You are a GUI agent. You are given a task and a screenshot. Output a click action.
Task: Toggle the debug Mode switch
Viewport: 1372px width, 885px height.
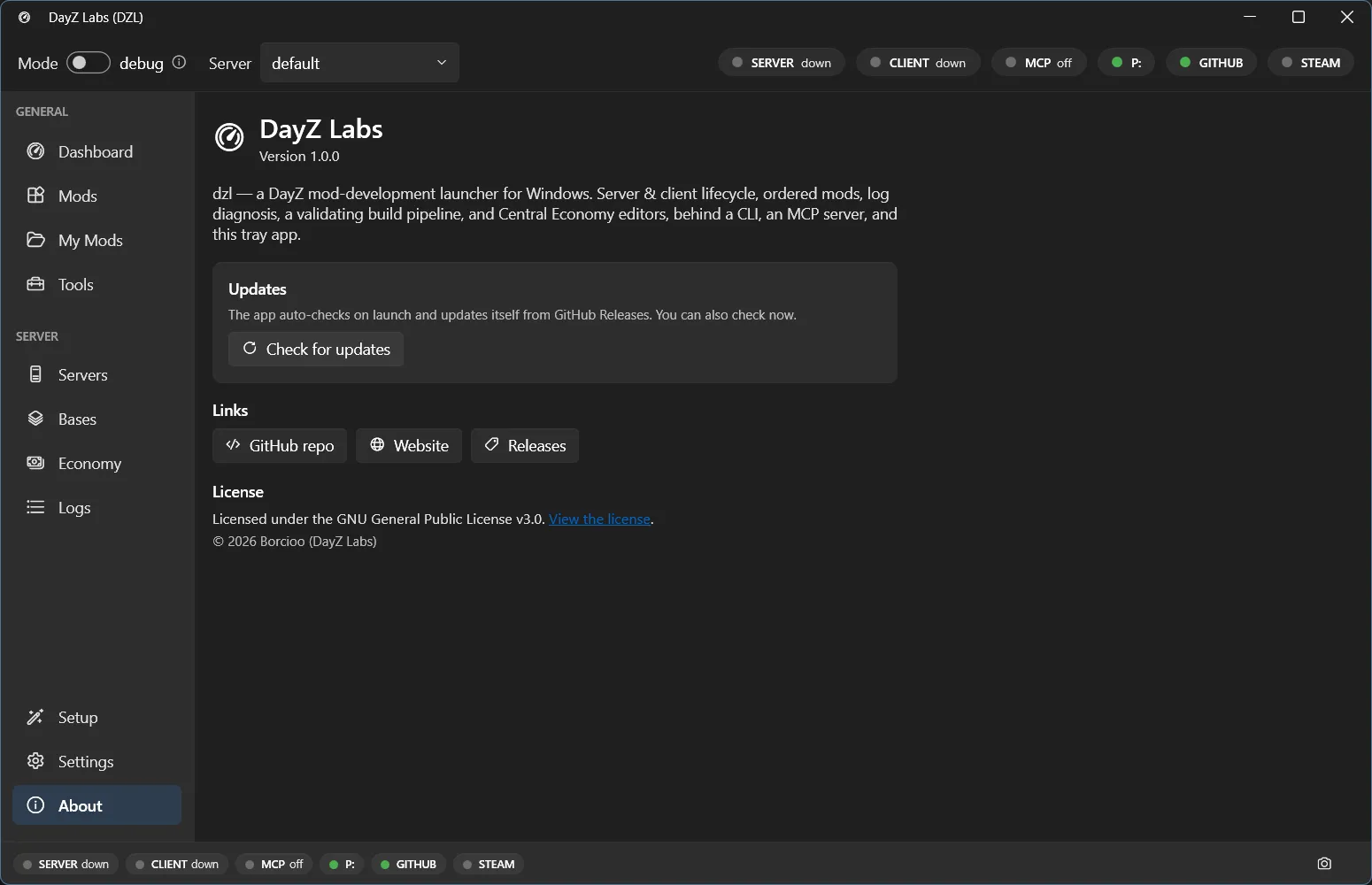pyautogui.click(x=89, y=63)
